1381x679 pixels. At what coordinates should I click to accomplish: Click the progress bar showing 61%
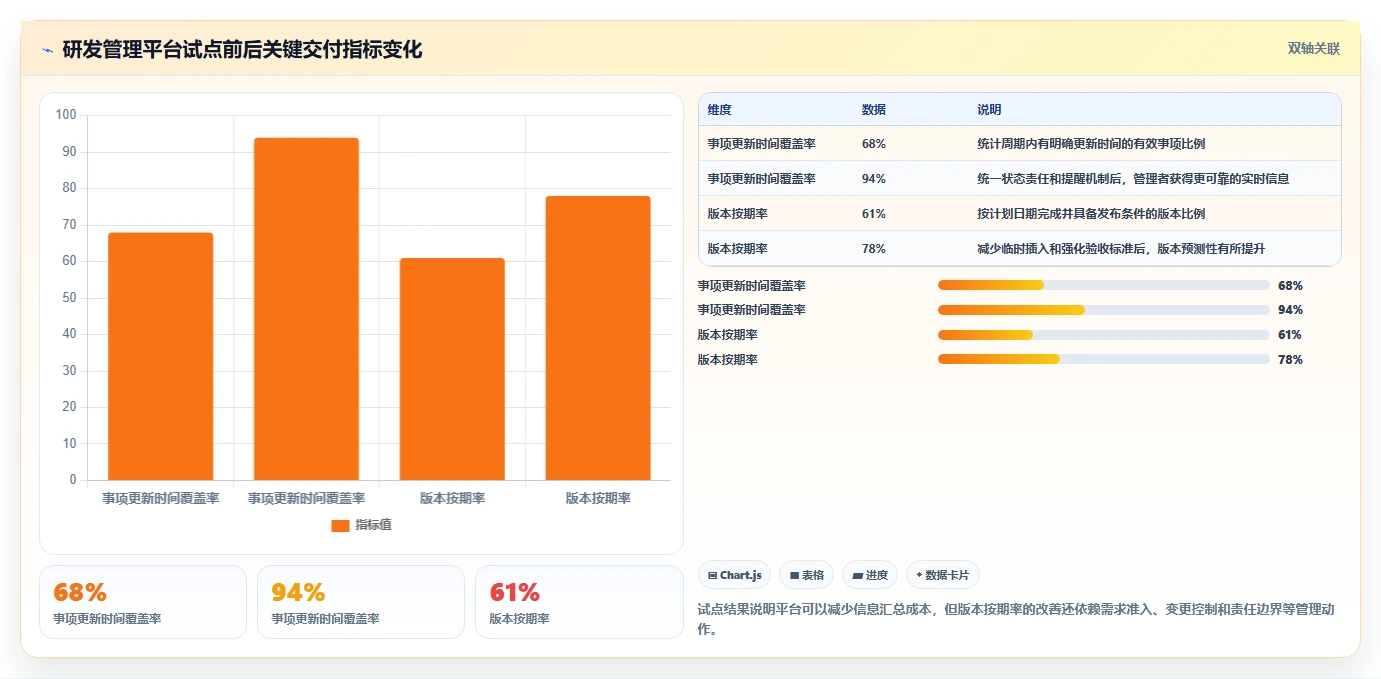[1104, 335]
